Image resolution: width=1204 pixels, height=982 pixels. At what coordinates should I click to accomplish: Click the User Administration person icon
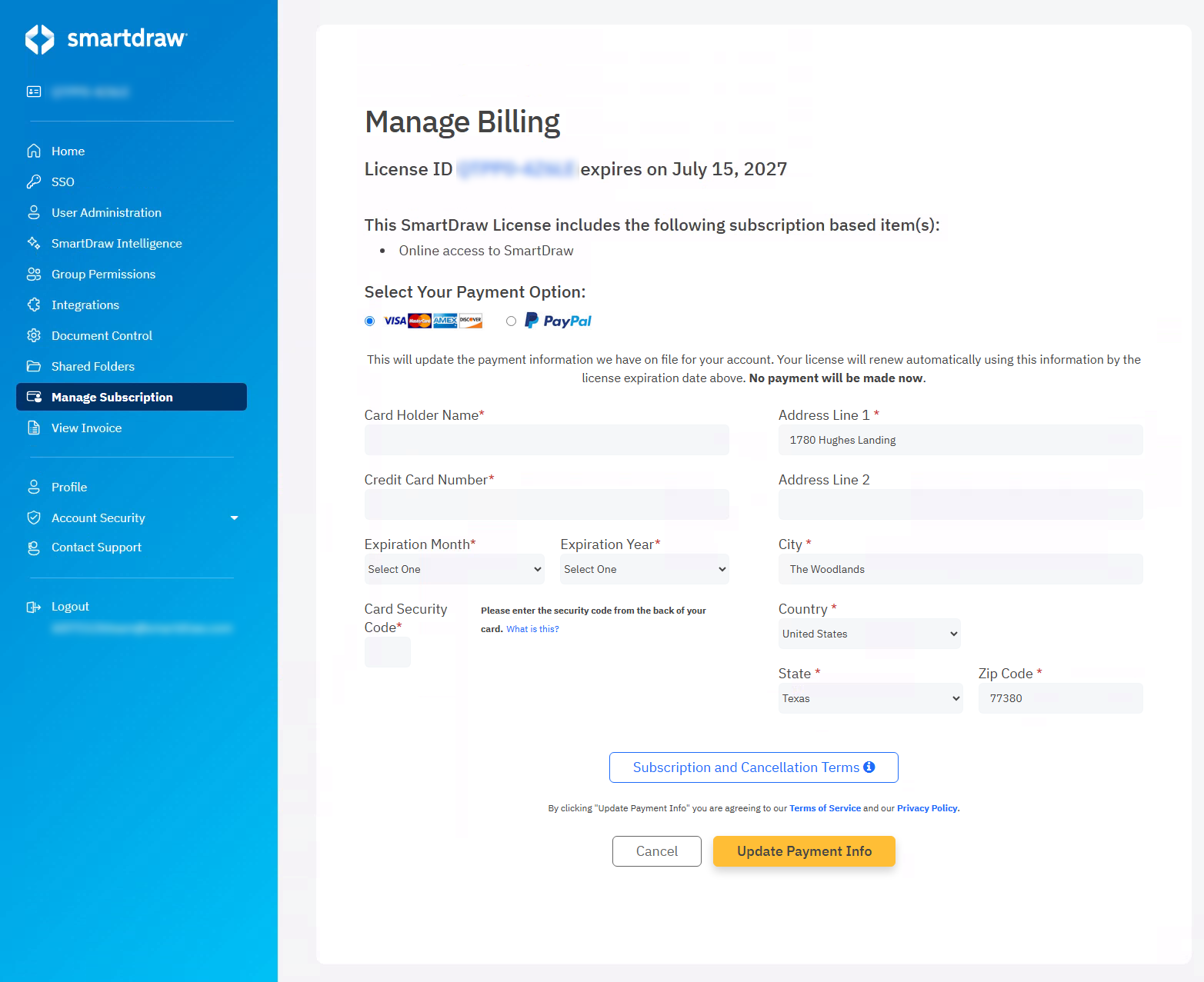click(x=34, y=212)
